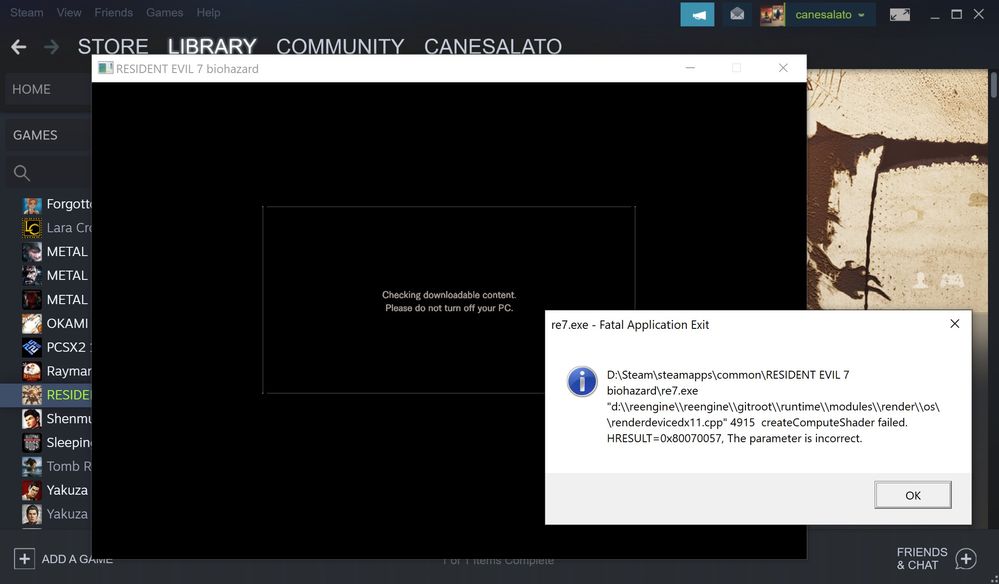This screenshot has height=584, width=999.
Task: Click the library HOME button
Action: tap(49, 89)
